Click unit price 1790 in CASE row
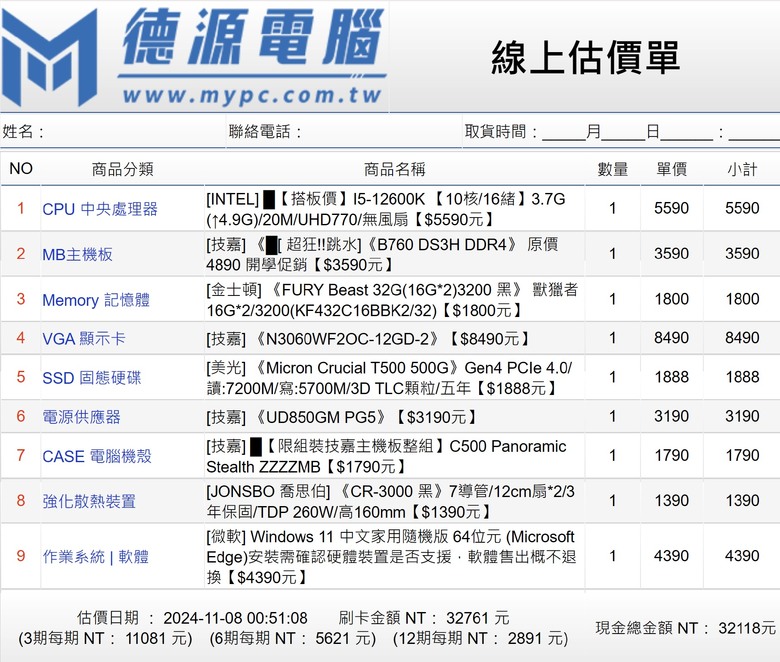 (x=672, y=455)
